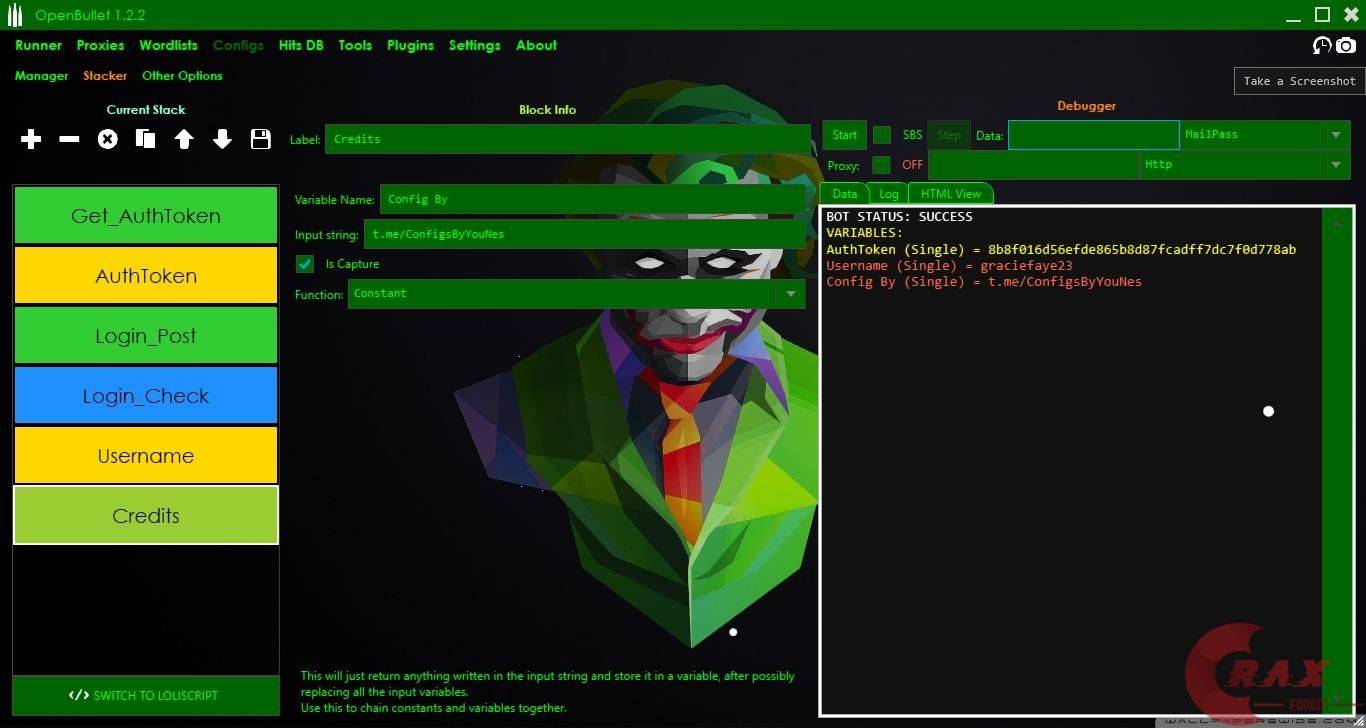The height and width of the screenshot is (728, 1366).
Task: Open the Function dropdown showing Constant
Action: click(x=577, y=293)
